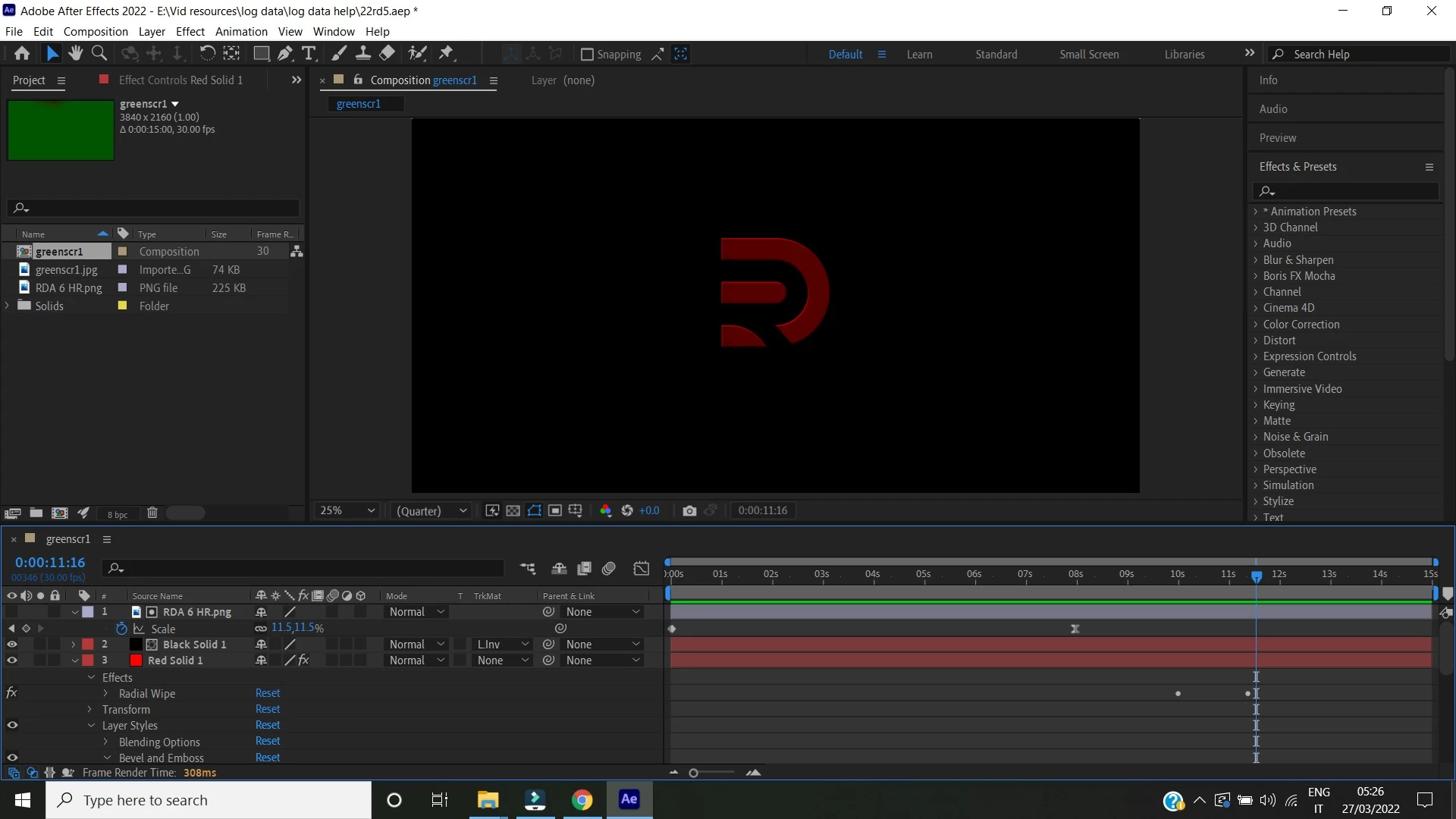The image size is (1456, 819).
Task: Click the current timecode 0:00:11:16
Action: [x=50, y=562]
